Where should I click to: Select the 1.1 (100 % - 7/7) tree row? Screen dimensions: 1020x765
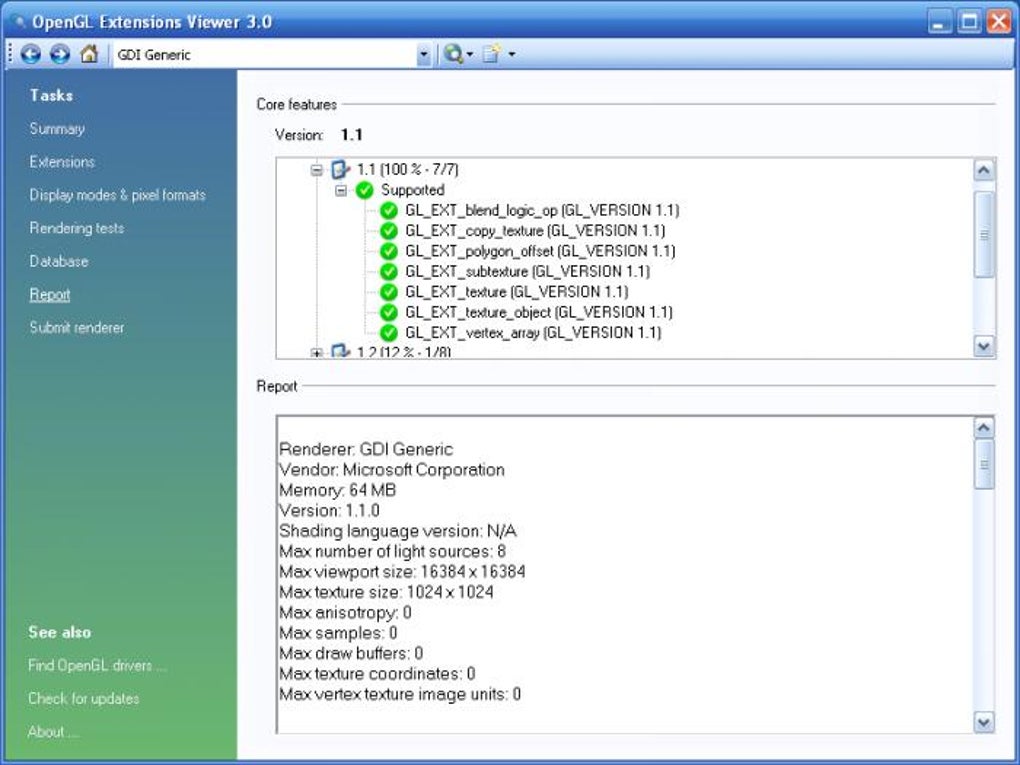pos(408,170)
